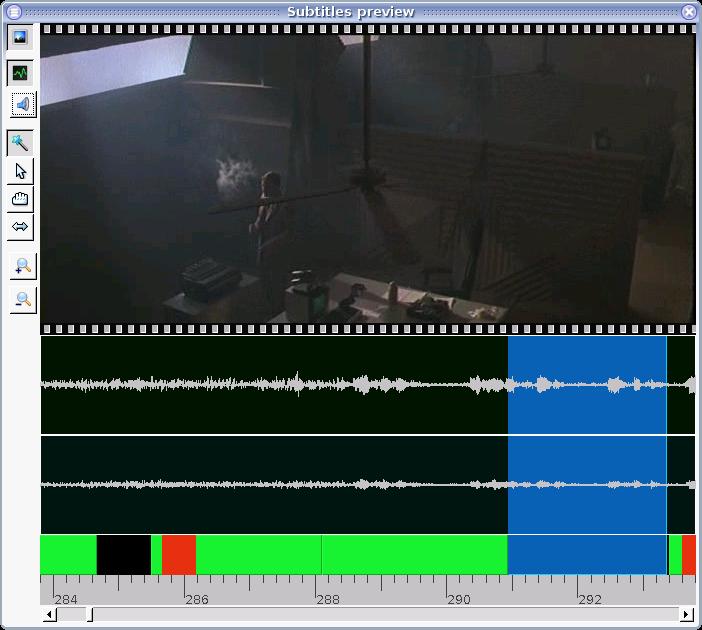702x630 pixels.
Task: Click the blue selected subtitle segment in bar
Action: coord(587,555)
